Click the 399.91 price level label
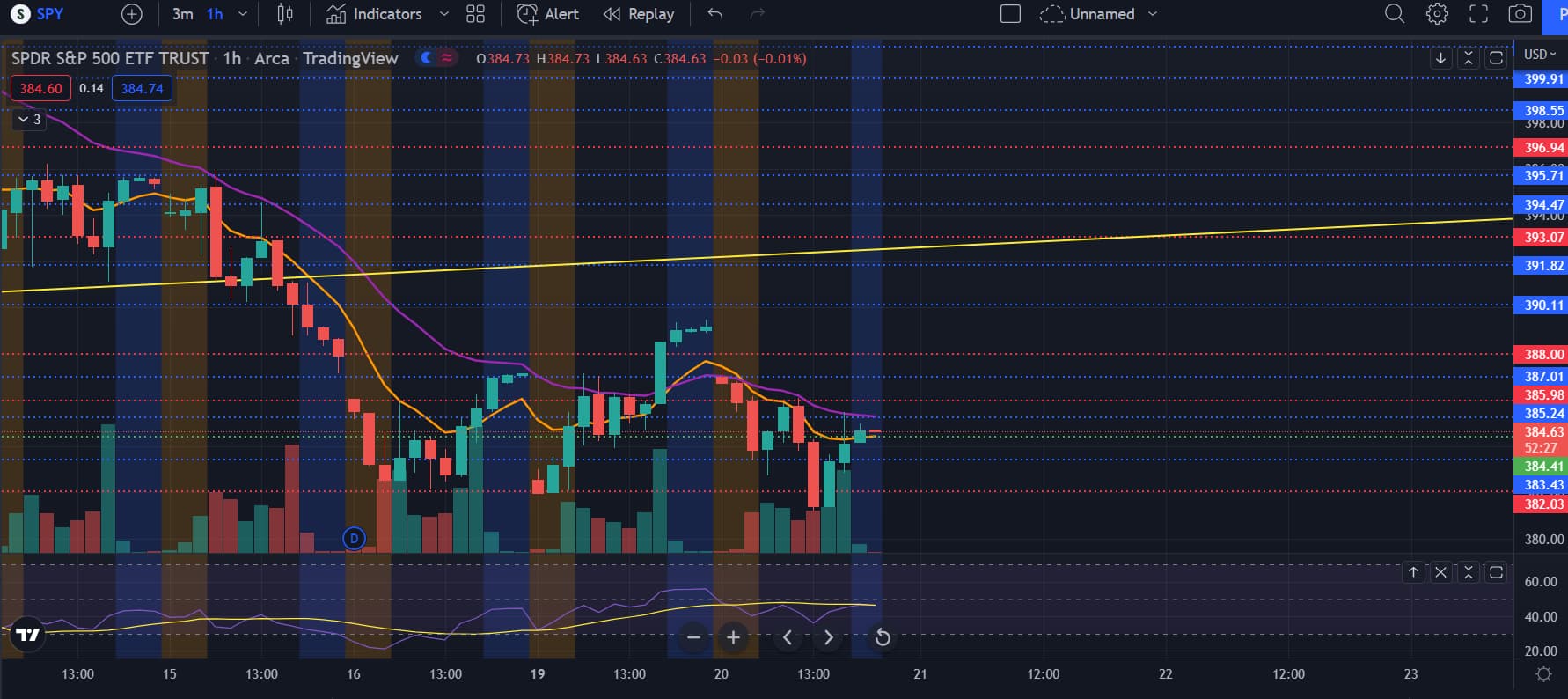 pyautogui.click(x=1541, y=78)
